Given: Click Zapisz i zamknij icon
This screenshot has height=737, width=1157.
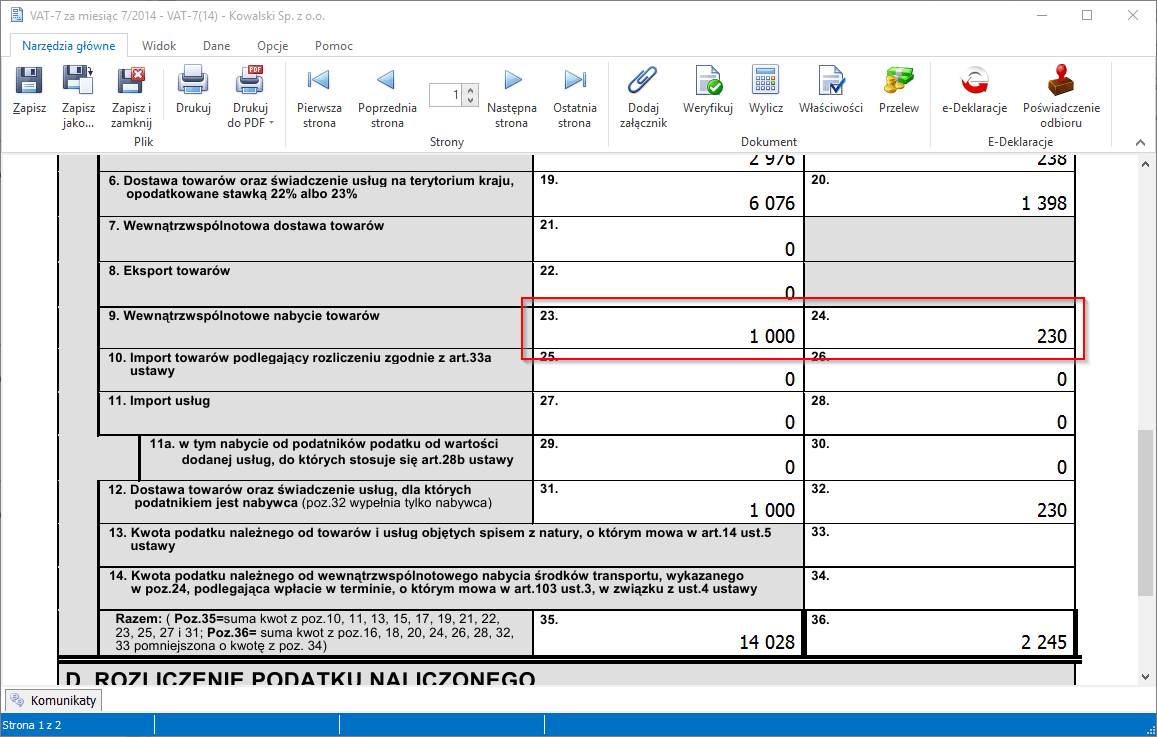Looking at the screenshot, I should pyautogui.click(x=131, y=82).
